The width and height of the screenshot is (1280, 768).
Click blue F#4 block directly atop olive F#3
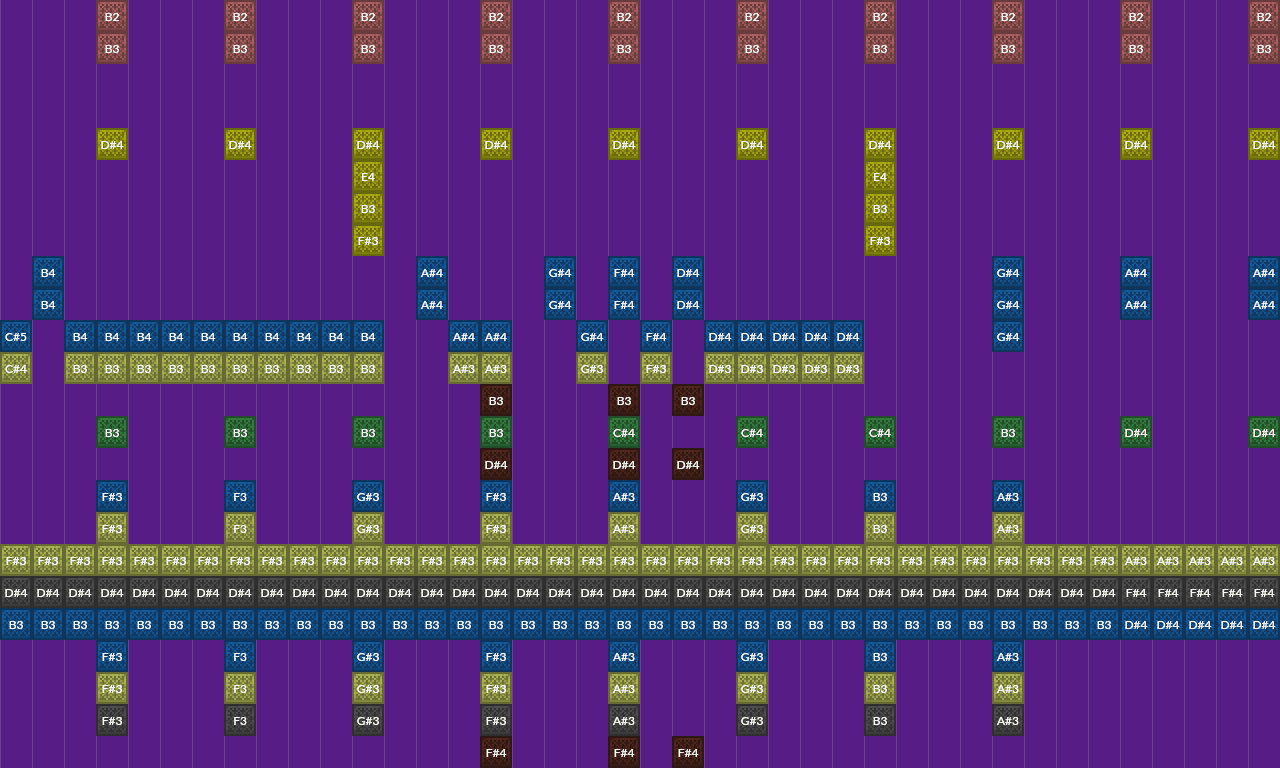click(x=656, y=337)
